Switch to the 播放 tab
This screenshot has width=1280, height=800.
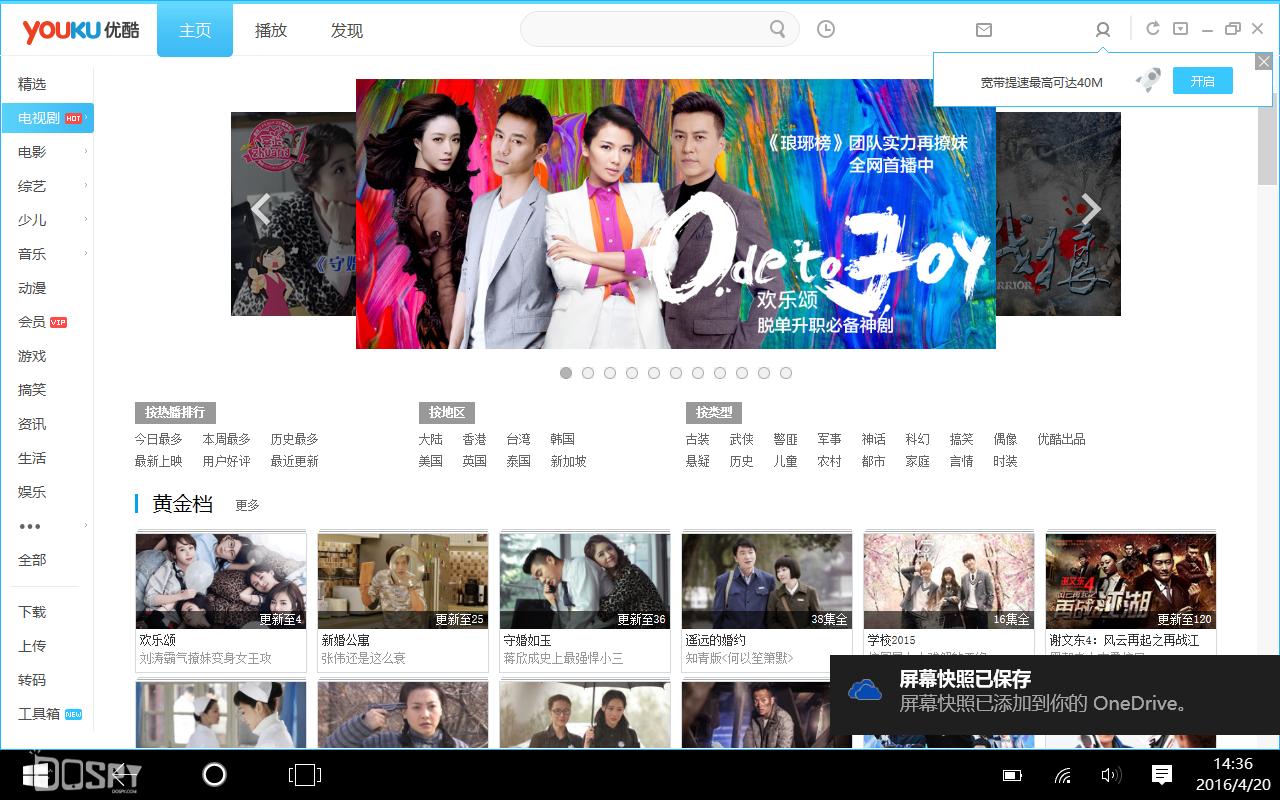271,30
